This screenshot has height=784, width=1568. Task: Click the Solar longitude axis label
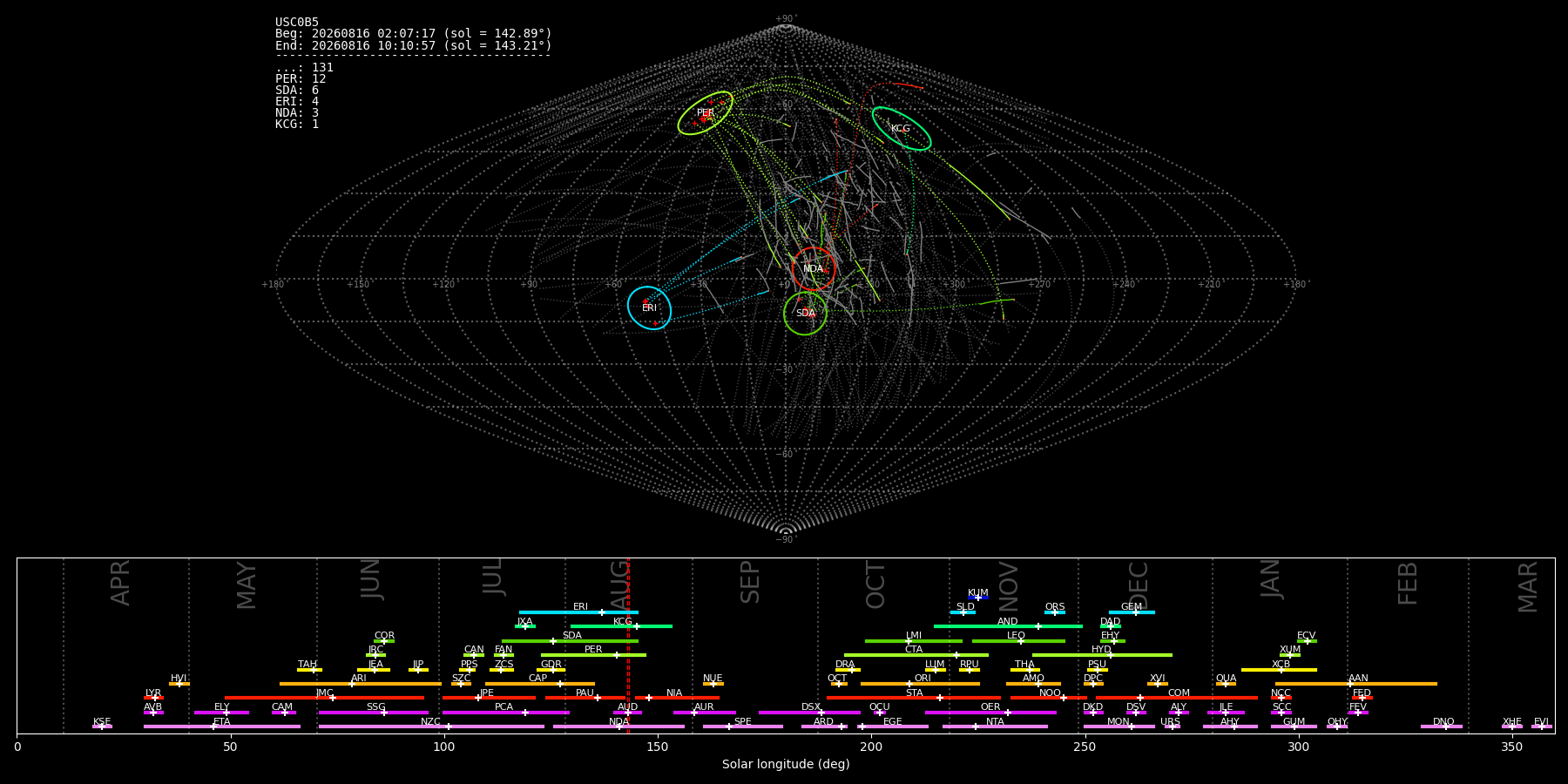pos(786,765)
